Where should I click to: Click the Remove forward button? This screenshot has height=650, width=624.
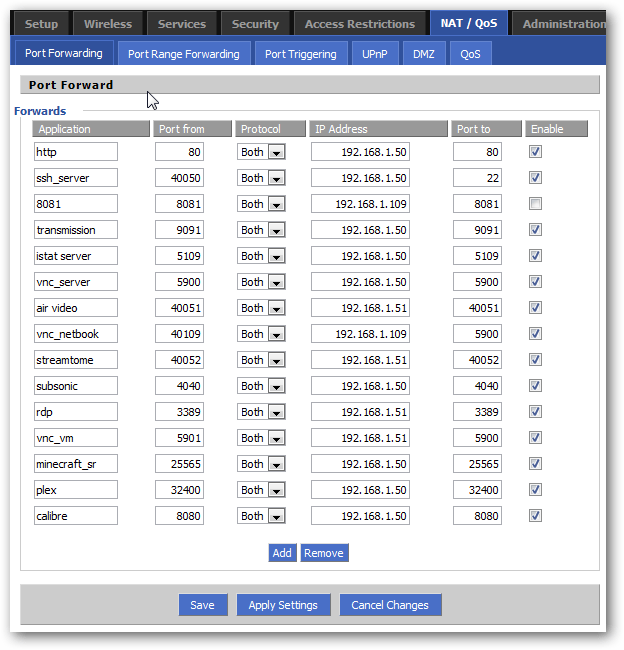pyautogui.click(x=324, y=553)
